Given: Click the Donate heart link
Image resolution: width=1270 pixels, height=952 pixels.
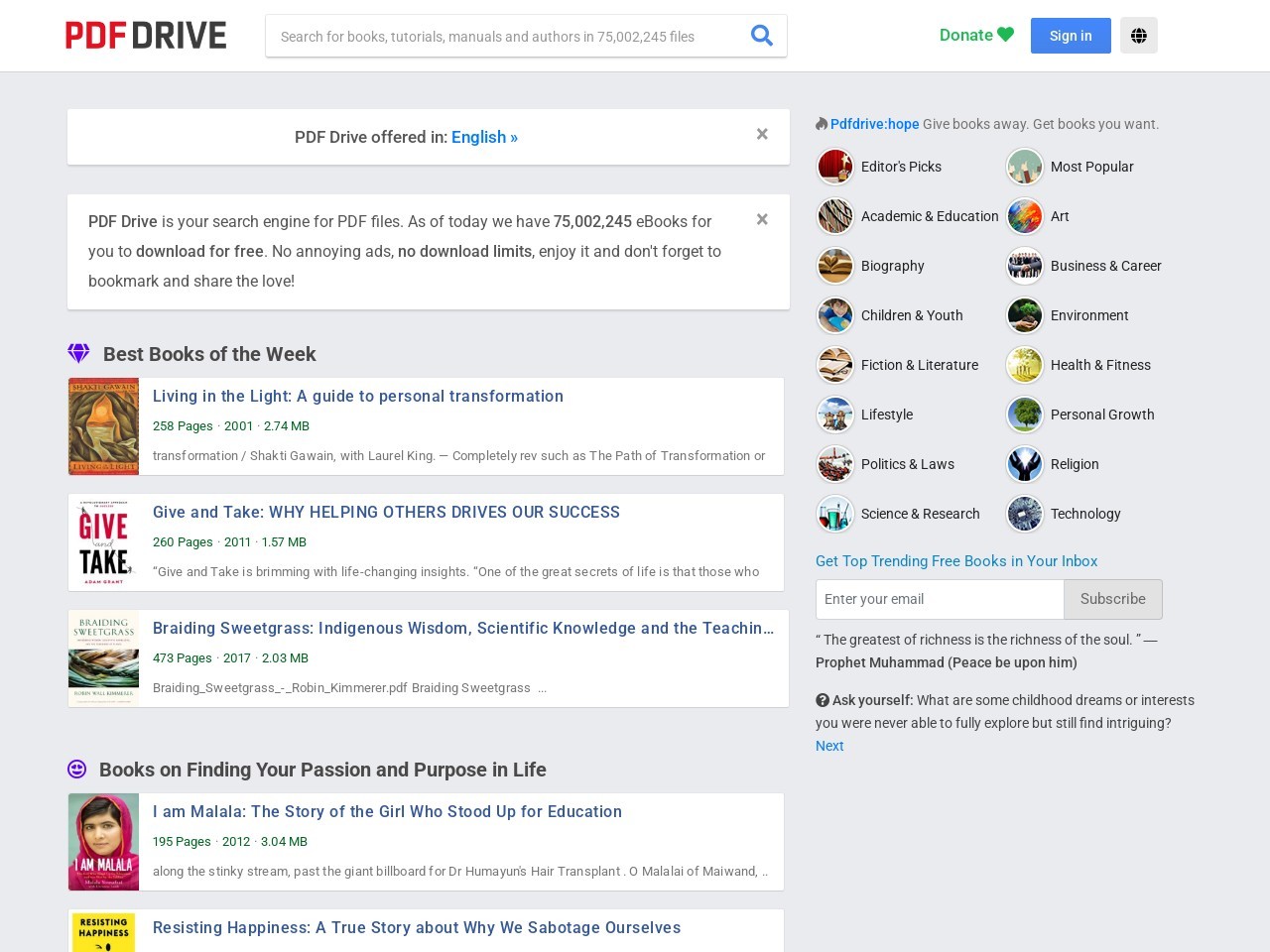Looking at the screenshot, I should 976,35.
